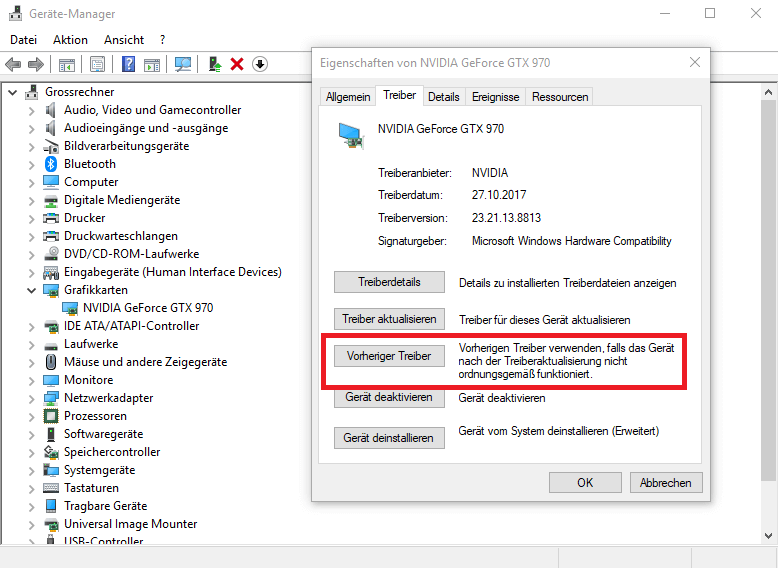This screenshot has height=568, width=778.
Task: Click the properties sheet toolbar icon
Action: tap(97, 64)
